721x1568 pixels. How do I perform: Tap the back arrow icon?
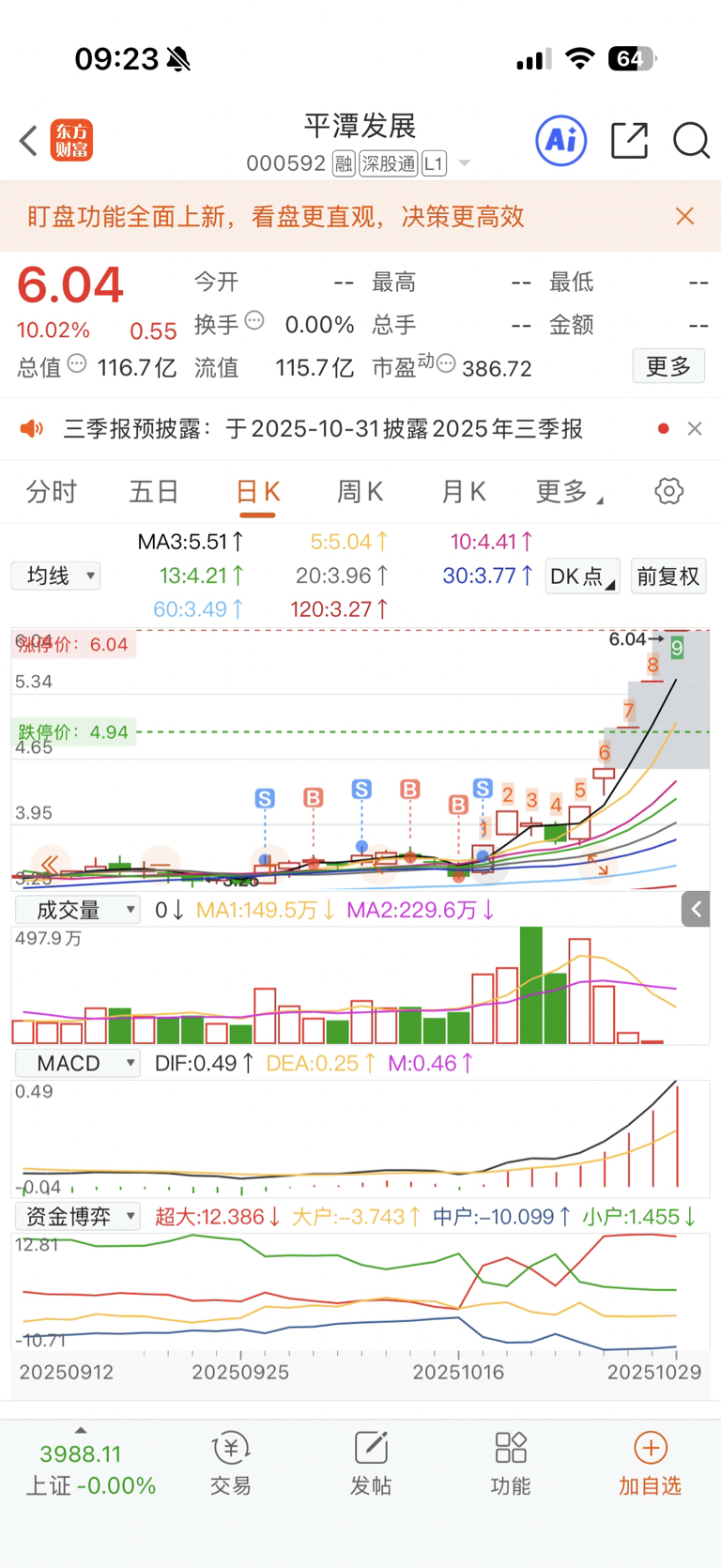coord(28,141)
